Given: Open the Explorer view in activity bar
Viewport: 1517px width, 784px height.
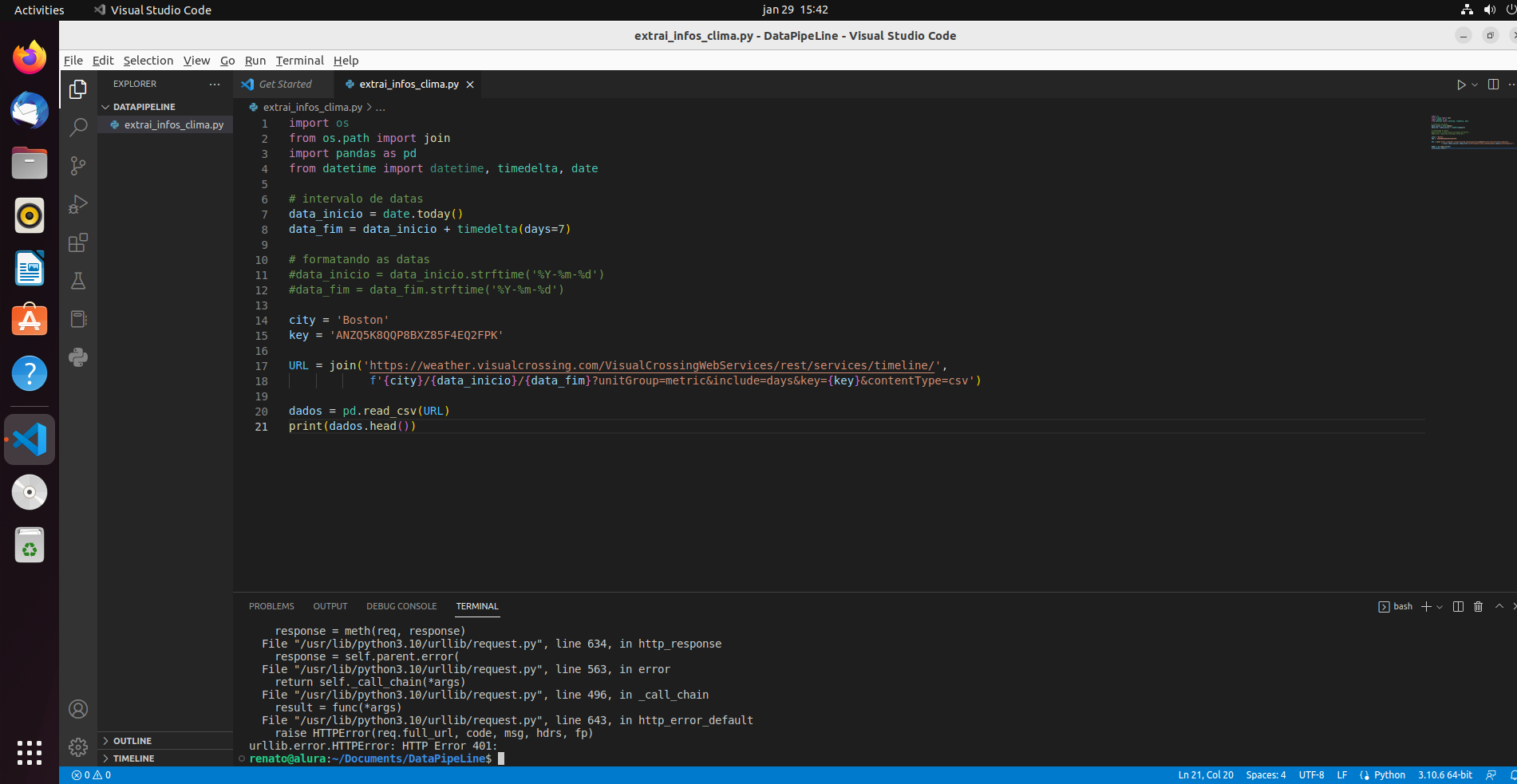Looking at the screenshot, I should click(78, 89).
